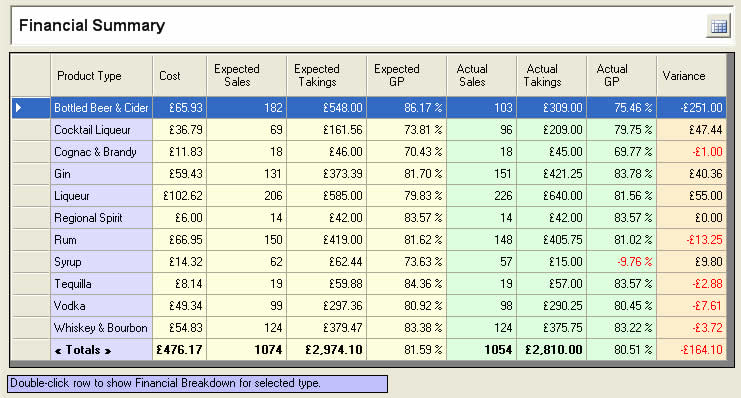Click the £0.00 Regional Spirit variance
Screen dimensions: 741x398
(x=691, y=218)
